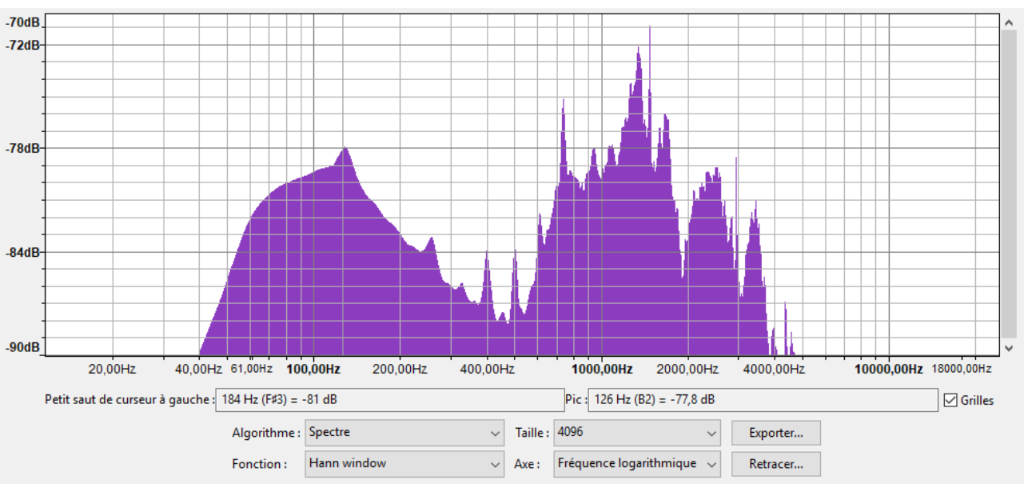Uncheck the Grilles checkbox
The width and height of the screenshot is (1024, 484).
pyautogui.click(x=950, y=400)
